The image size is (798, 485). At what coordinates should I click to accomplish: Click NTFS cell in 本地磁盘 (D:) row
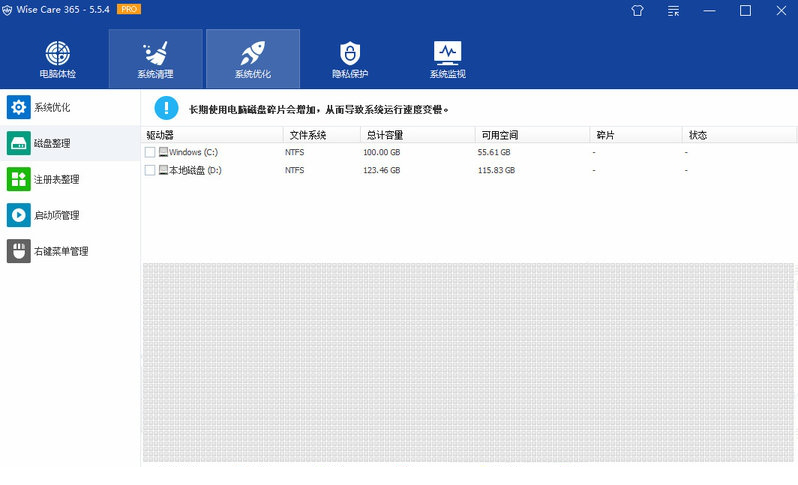295,170
